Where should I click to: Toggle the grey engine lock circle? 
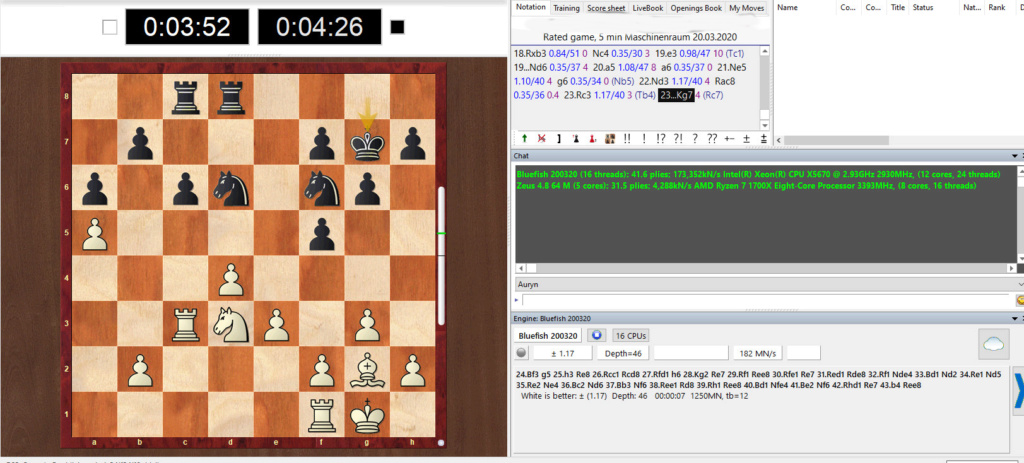(522, 353)
